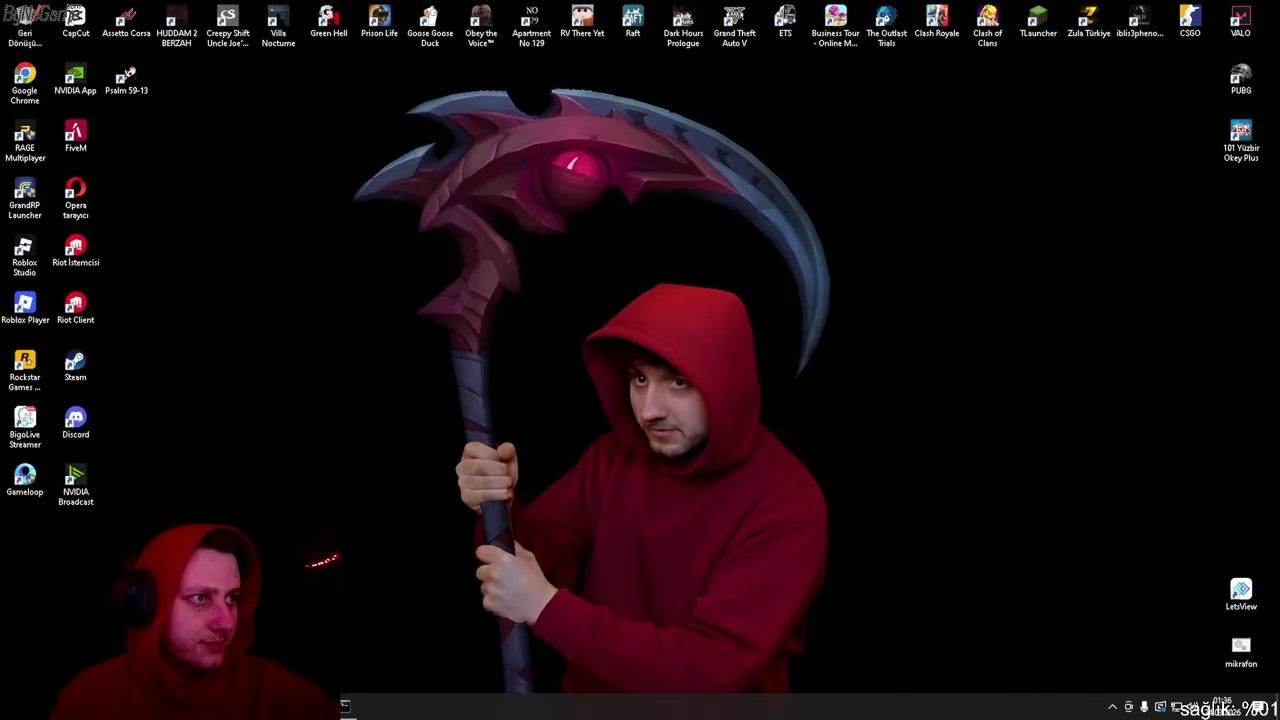Open the Business Tour Online shortcut
The image size is (1280, 720).
point(835,26)
